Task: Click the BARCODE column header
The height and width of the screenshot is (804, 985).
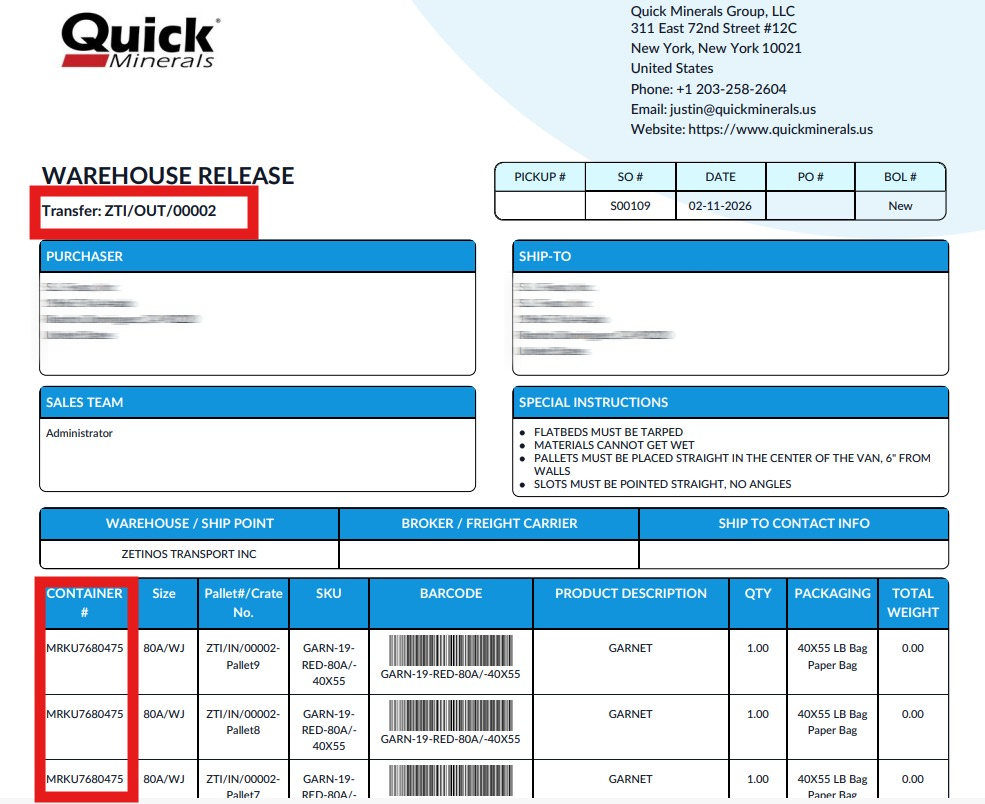Action: point(450,593)
